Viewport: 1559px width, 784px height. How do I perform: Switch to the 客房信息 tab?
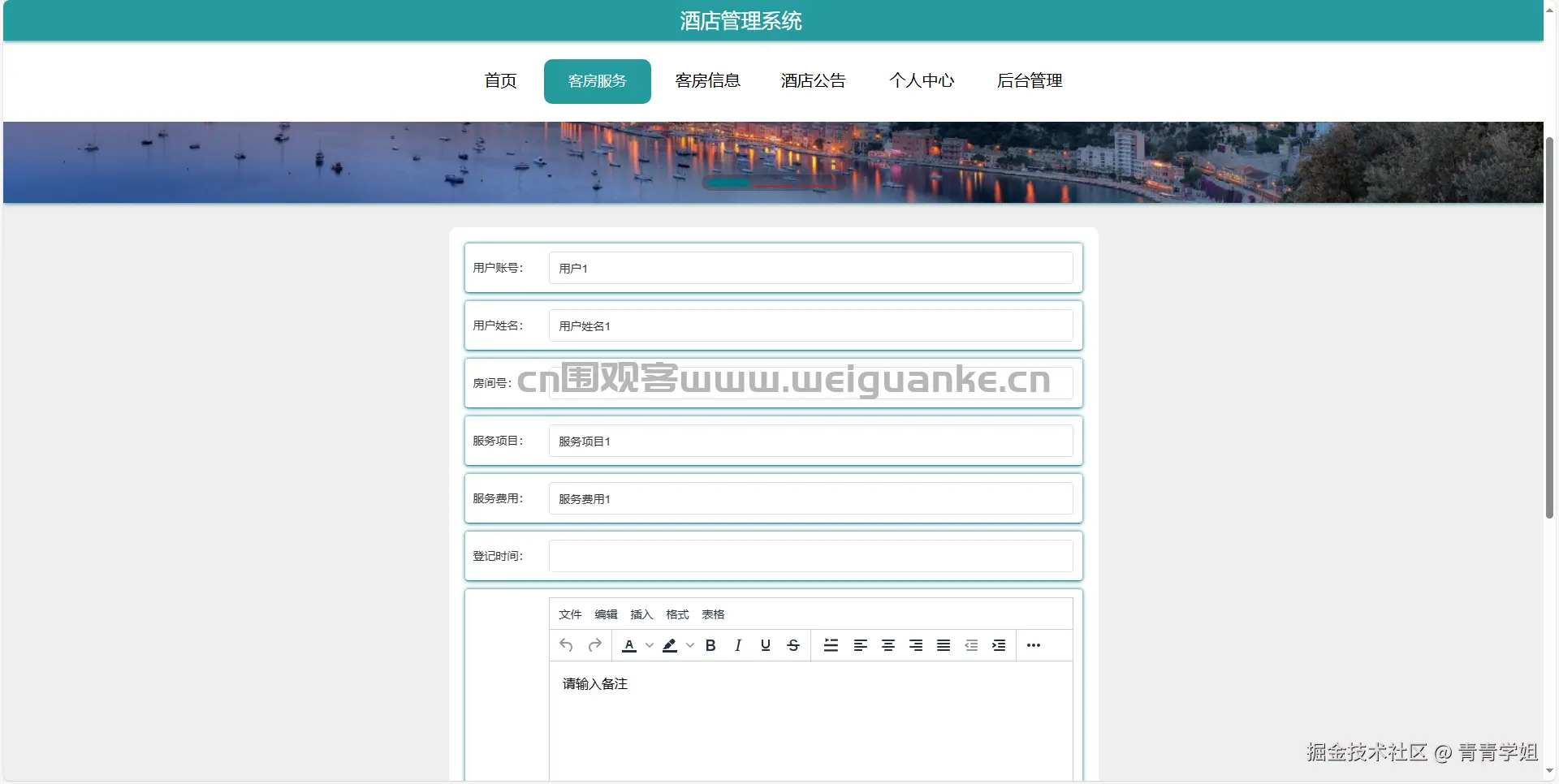[x=707, y=80]
